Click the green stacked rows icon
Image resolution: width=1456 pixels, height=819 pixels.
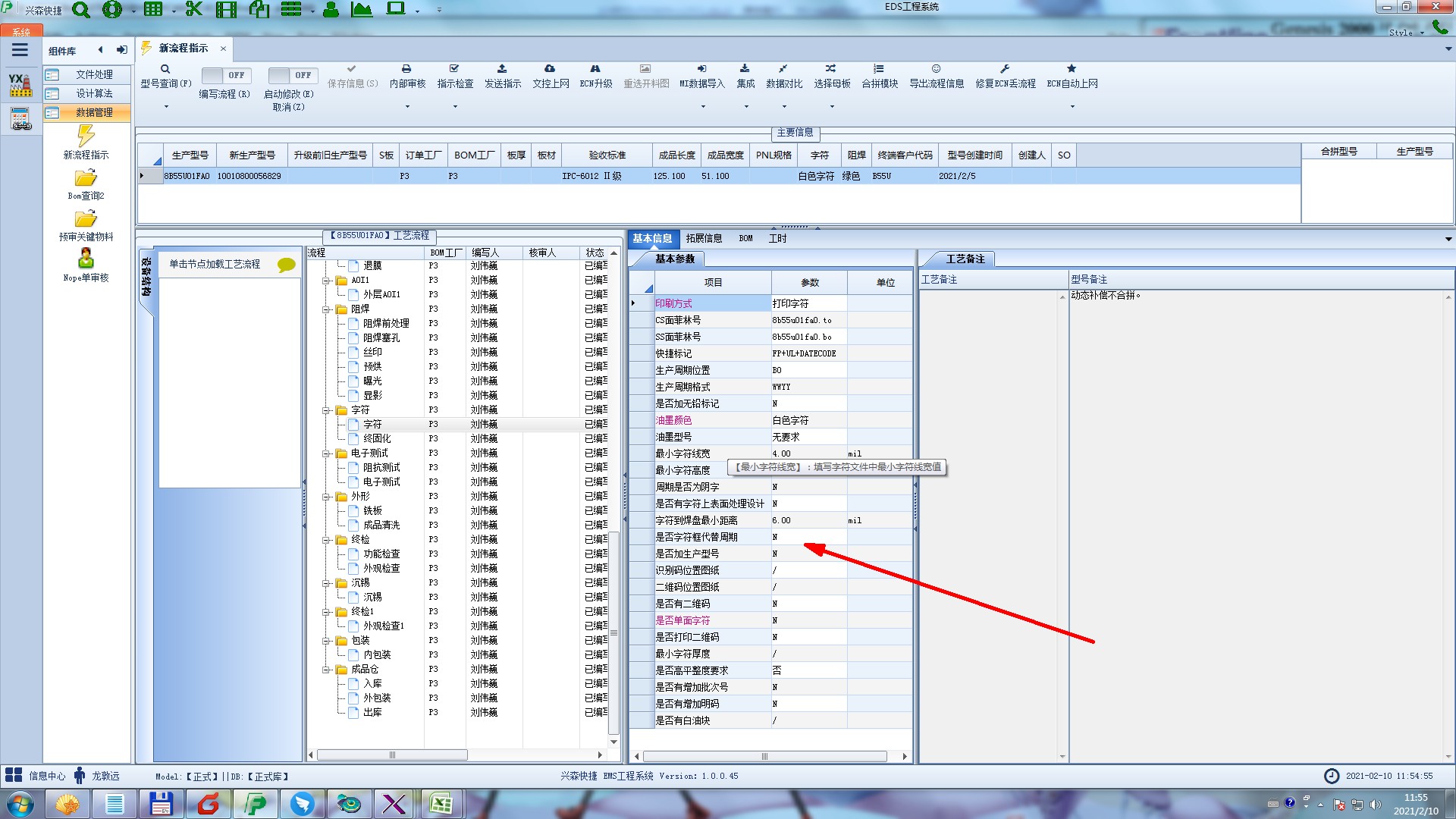[291, 10]
